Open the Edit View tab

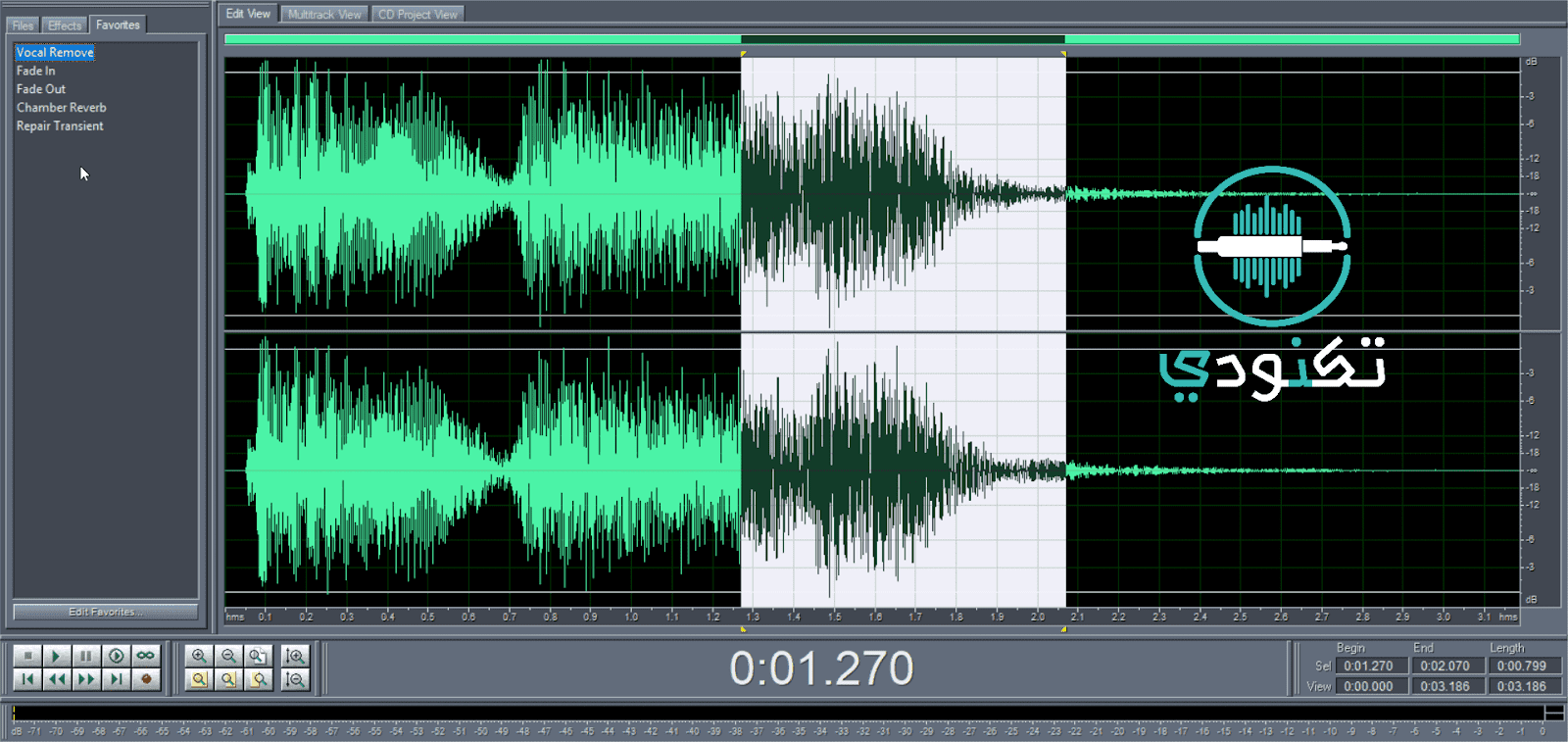click(x=248, y=14)
